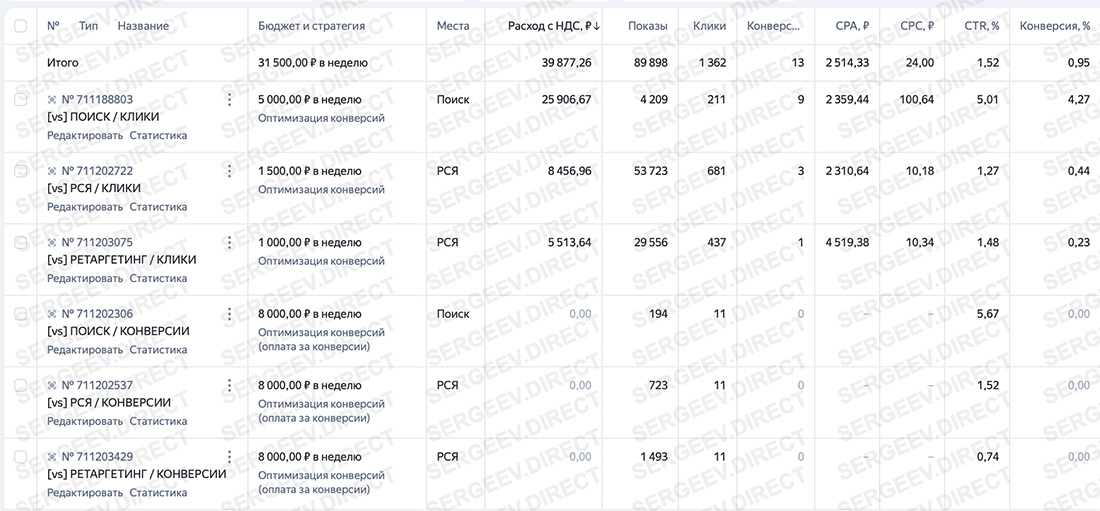Click campaign type icon beside № 711202537
1100x511 pixels.
click(x=52, y=385)
